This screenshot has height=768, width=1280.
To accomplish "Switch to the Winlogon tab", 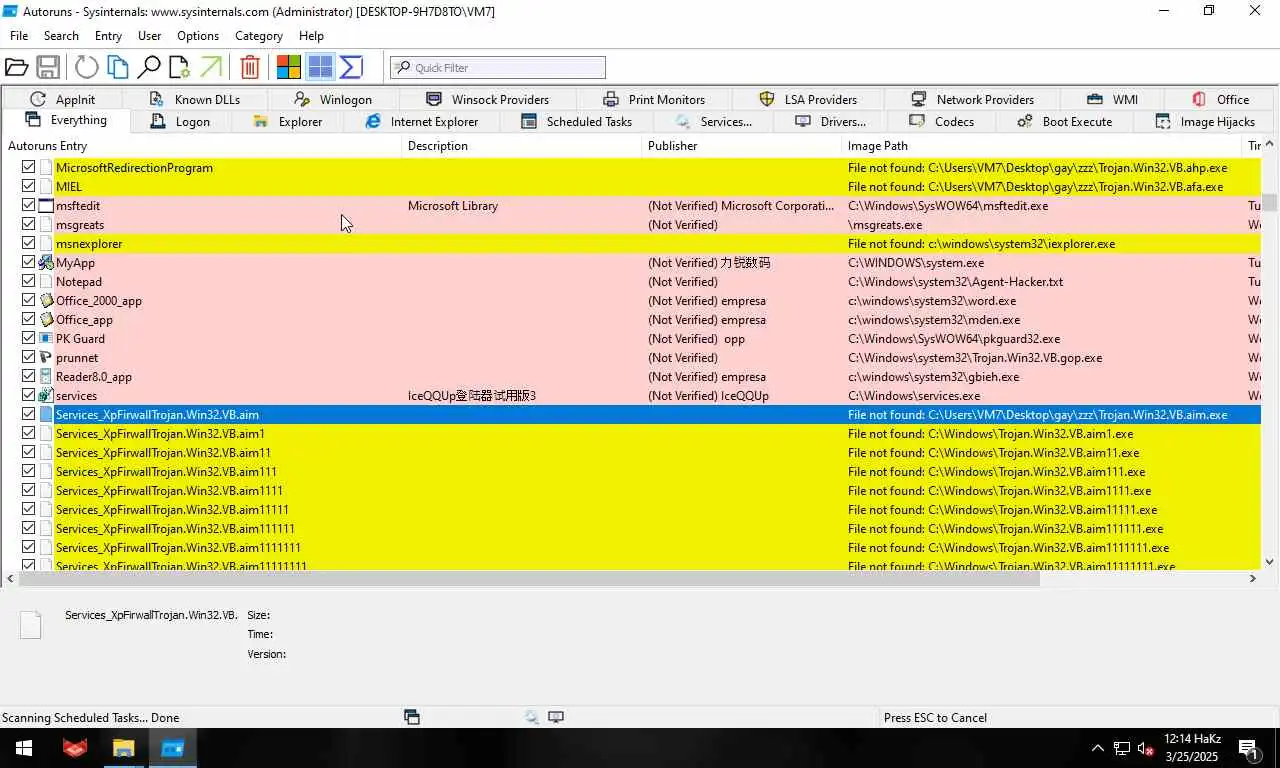I will click(333, 99).
